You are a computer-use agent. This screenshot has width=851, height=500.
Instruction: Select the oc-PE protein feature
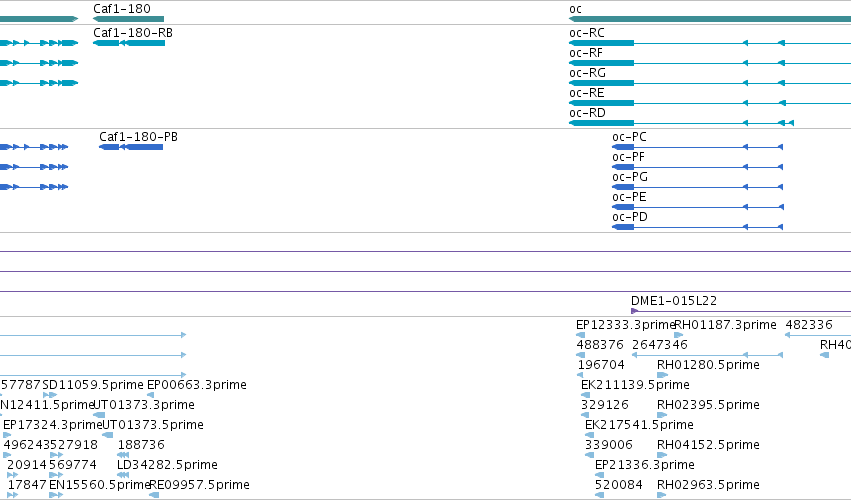[x=697, y=207]
